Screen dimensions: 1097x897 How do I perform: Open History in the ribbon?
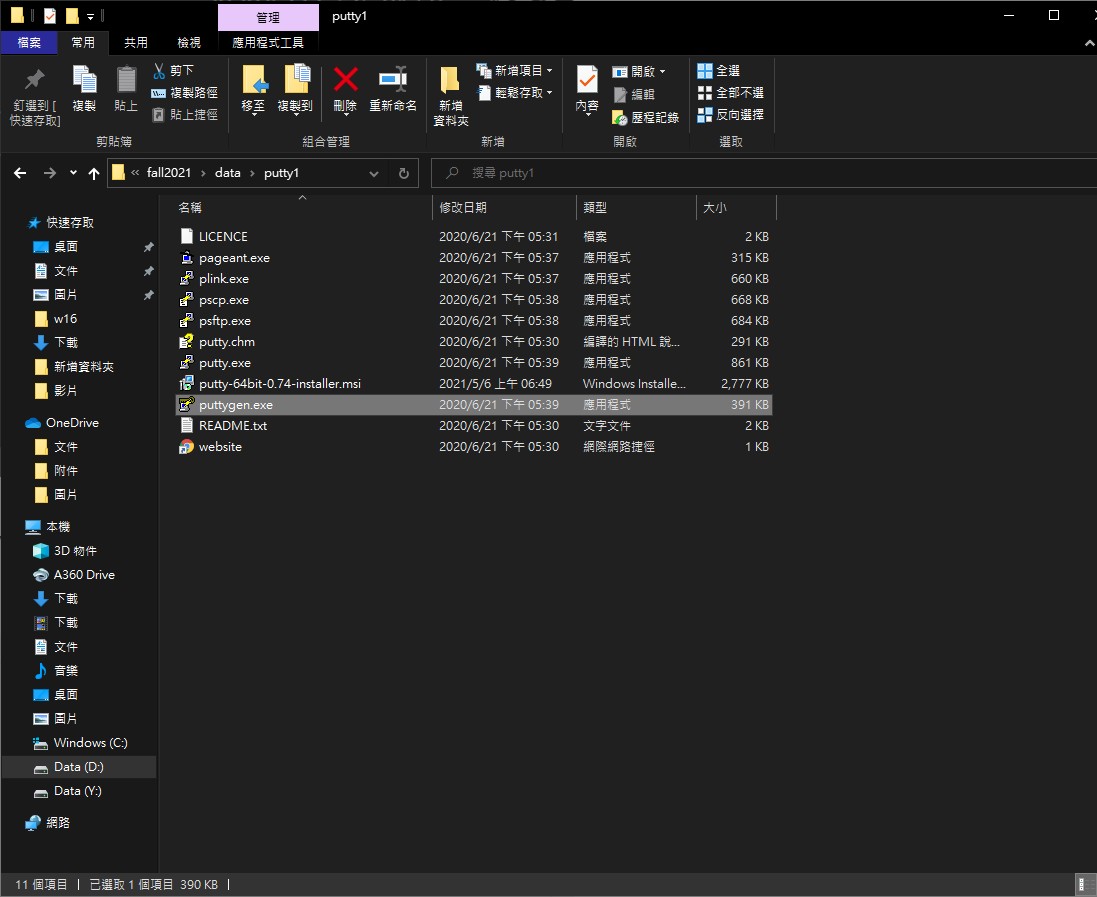coord(645,117)
